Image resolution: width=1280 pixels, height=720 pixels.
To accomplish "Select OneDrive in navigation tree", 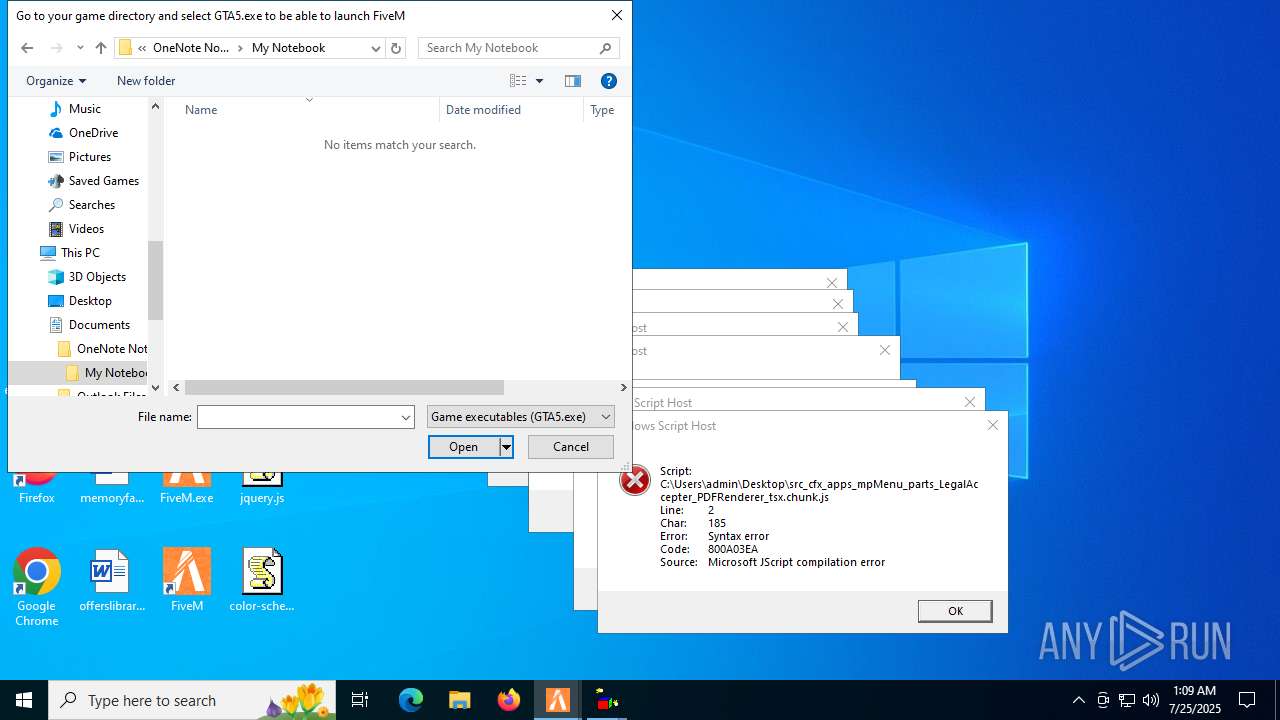I will 93,133.
